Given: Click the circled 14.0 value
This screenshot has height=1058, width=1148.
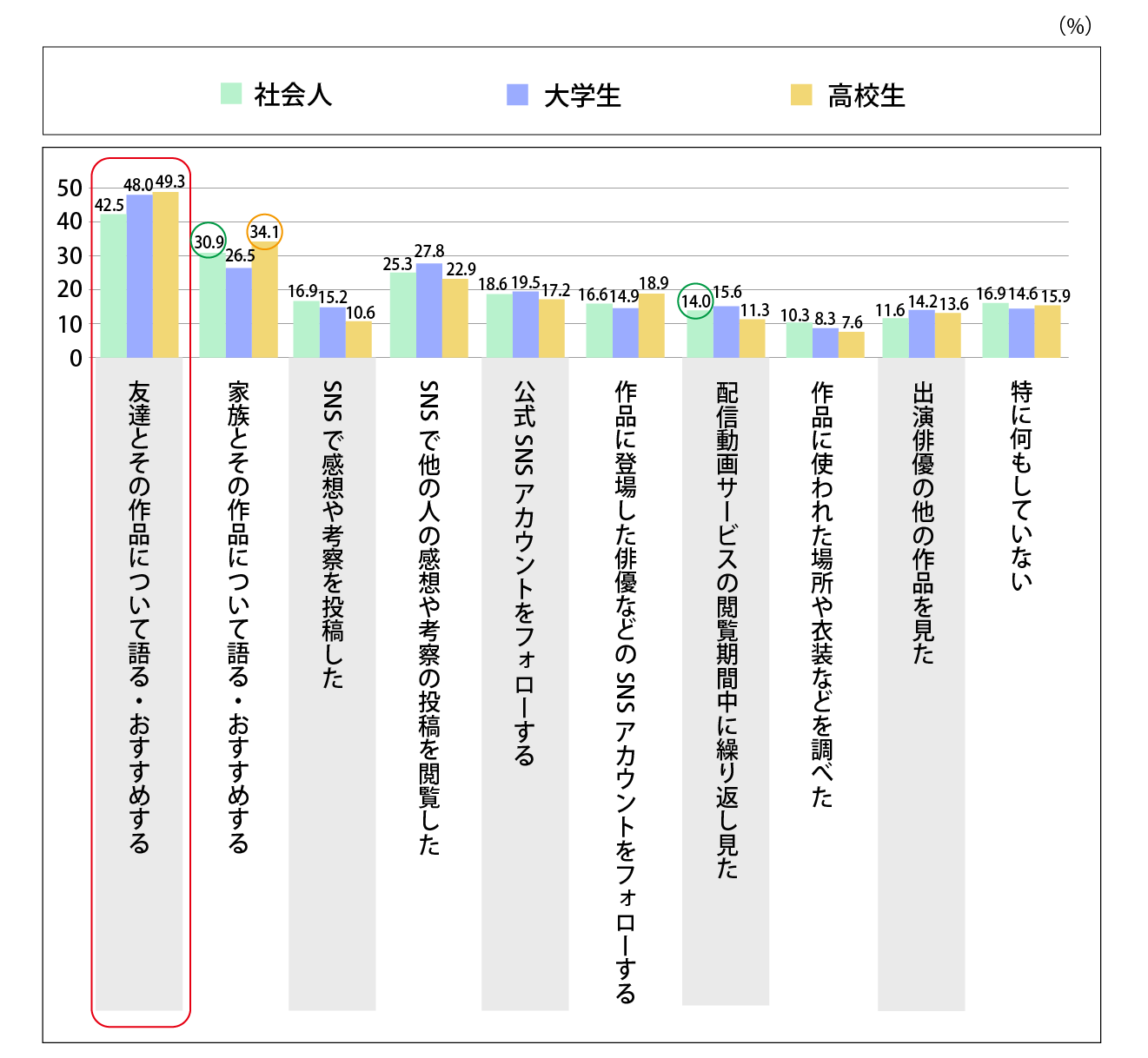Looking at the screenshot, I should coord(696,301).
